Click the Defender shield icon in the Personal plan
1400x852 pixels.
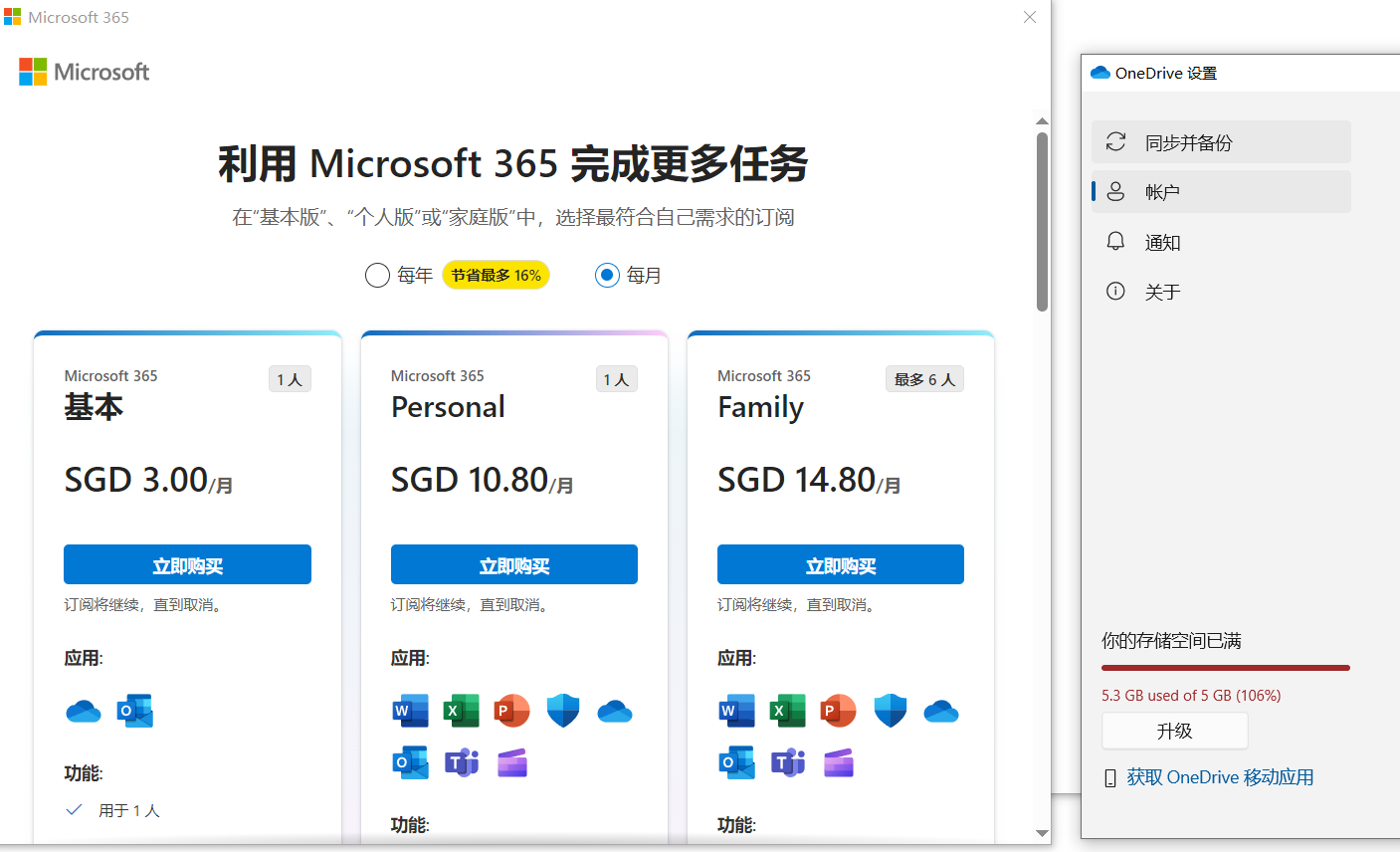point(563,712)
